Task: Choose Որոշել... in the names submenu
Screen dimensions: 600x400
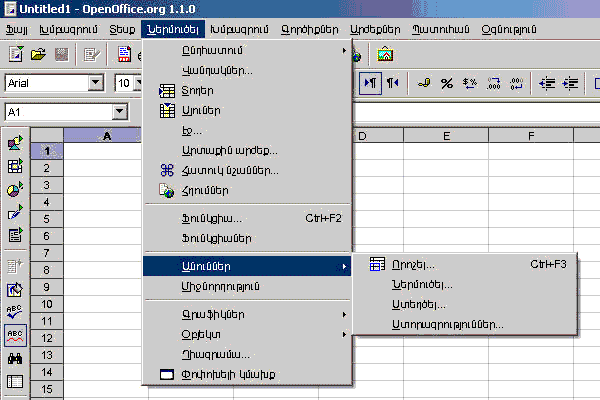Action: (x=464, y=264)
